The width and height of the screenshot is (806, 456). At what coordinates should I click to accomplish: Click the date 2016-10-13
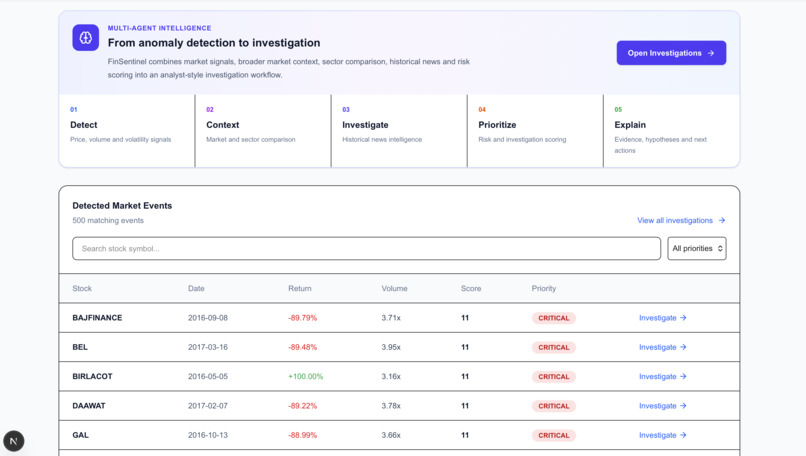208,435
